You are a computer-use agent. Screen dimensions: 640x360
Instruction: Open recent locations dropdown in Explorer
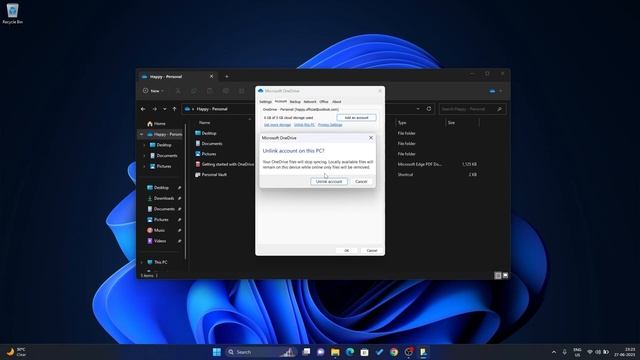click(x=164, y=109)
